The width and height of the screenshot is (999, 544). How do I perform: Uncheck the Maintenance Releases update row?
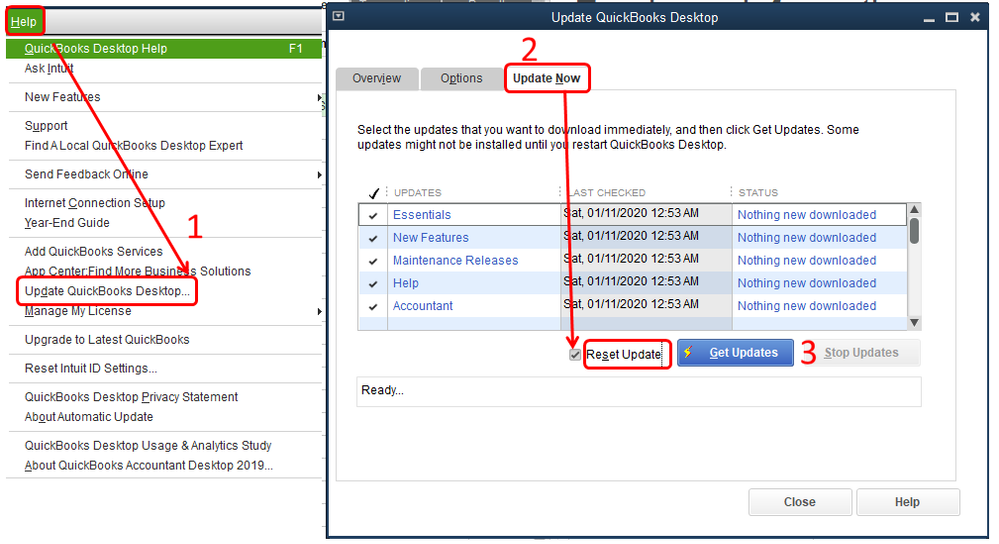[373, 261]
